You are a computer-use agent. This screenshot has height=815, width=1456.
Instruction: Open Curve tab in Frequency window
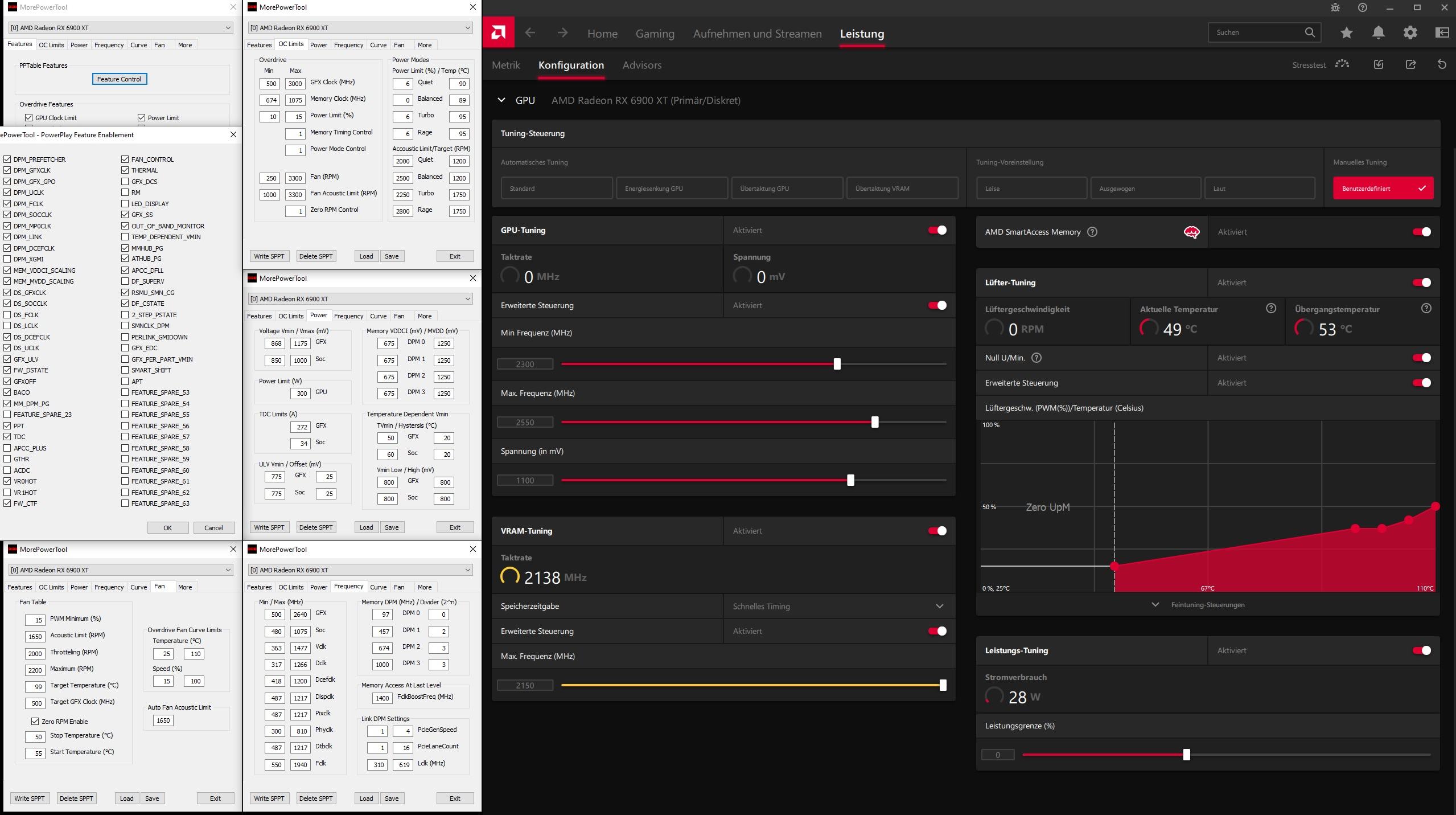click(x=378, y=587)
